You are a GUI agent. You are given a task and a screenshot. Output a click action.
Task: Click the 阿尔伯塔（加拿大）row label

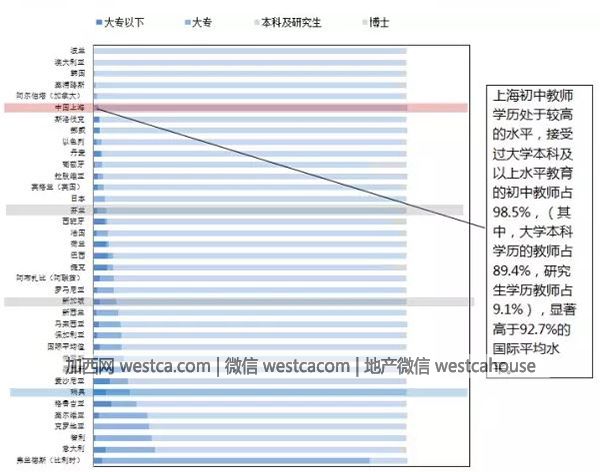[x=56, y=96]
